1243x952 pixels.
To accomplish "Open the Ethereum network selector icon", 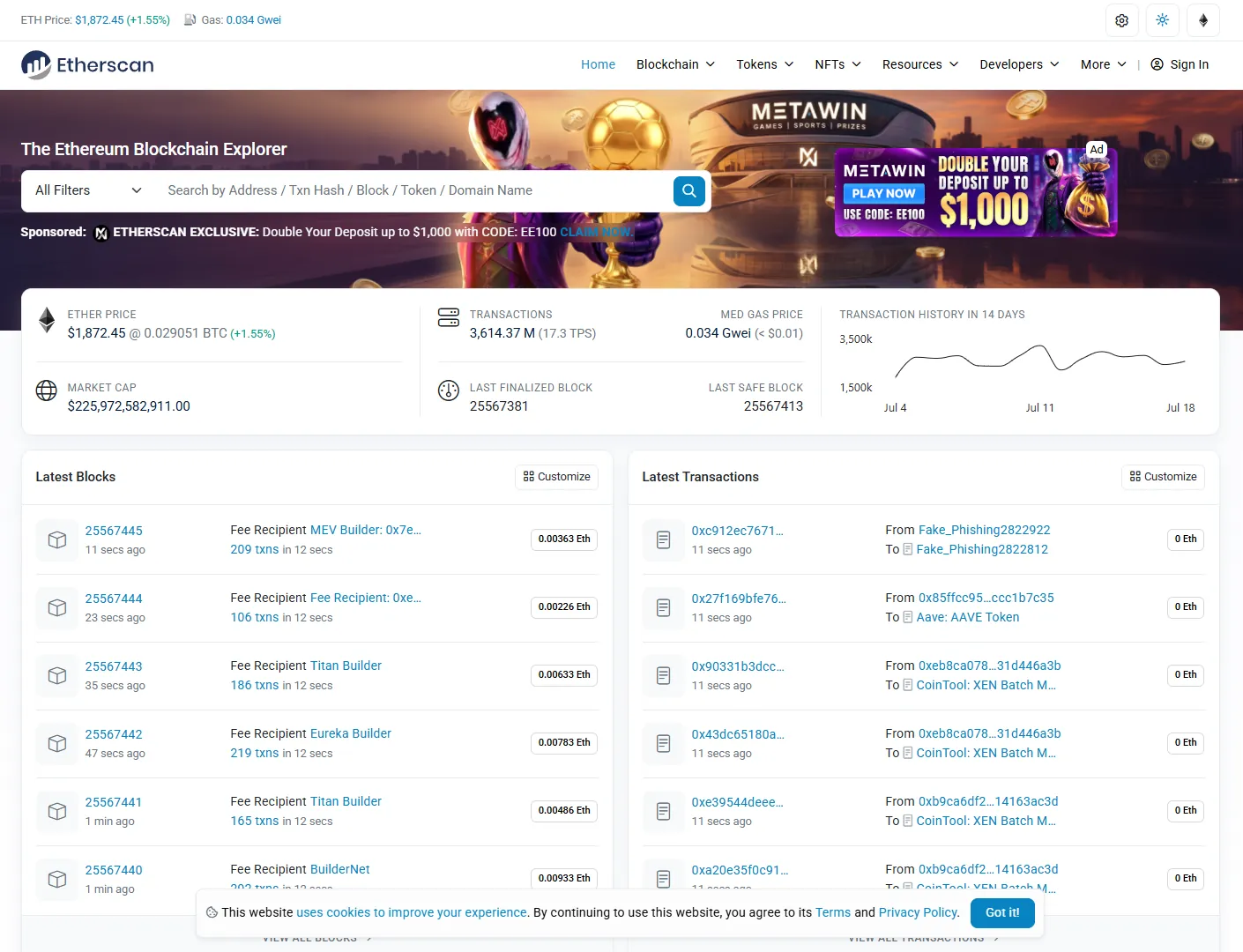I will click(x=1203, y=20).
